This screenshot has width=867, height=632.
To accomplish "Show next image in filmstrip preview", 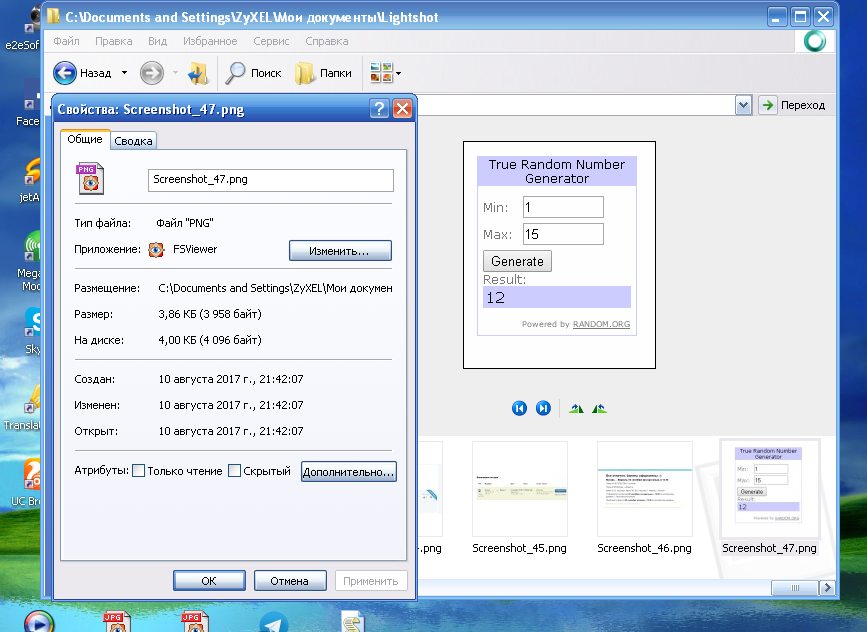I will click(543, 408).
